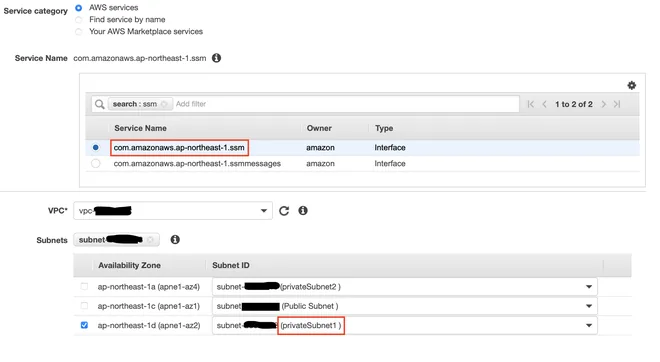Uncheck the ap-northeast-1d availability zone
Screen dimensions: 660x362
[84, 325]
